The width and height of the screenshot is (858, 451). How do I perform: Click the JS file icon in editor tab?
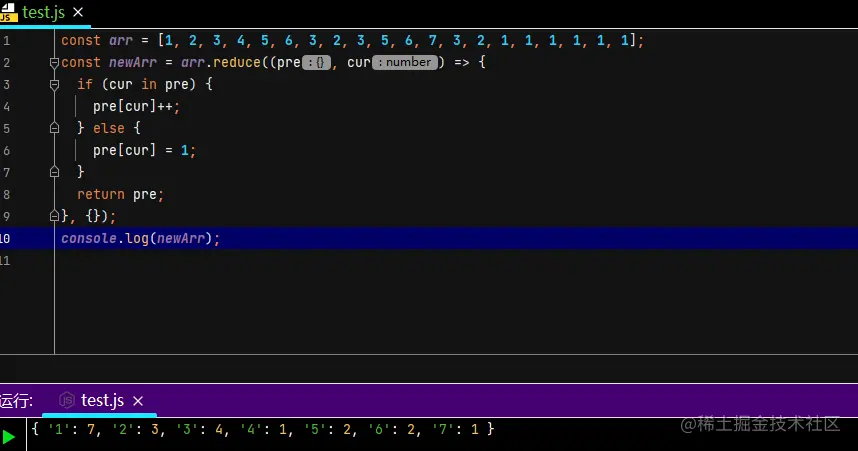8,12
